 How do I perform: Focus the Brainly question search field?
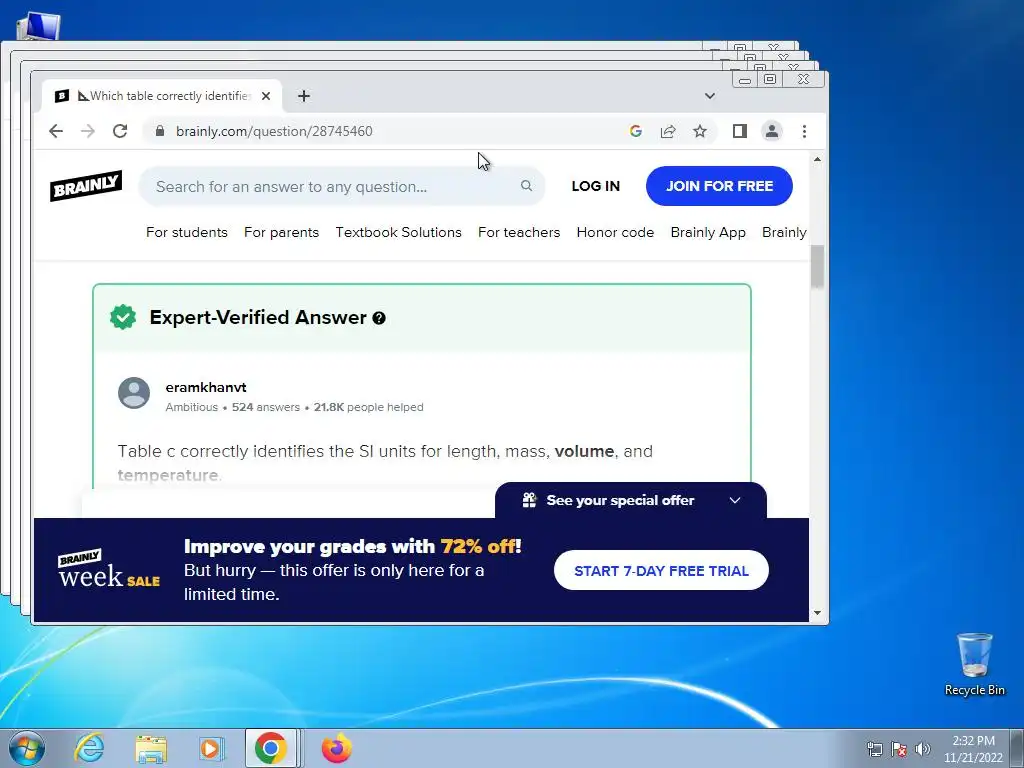[x=342, y=186]
